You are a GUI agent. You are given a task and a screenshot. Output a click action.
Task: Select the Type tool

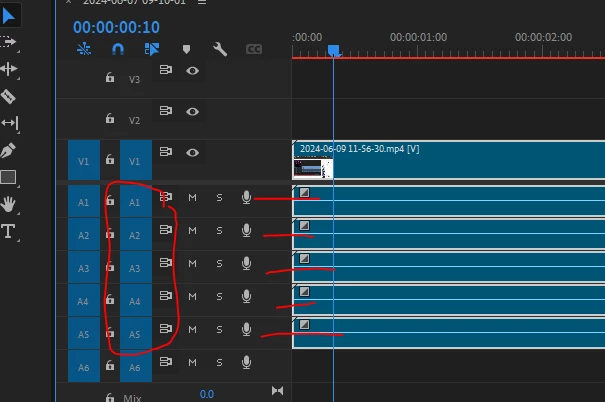tap(8, 231)
